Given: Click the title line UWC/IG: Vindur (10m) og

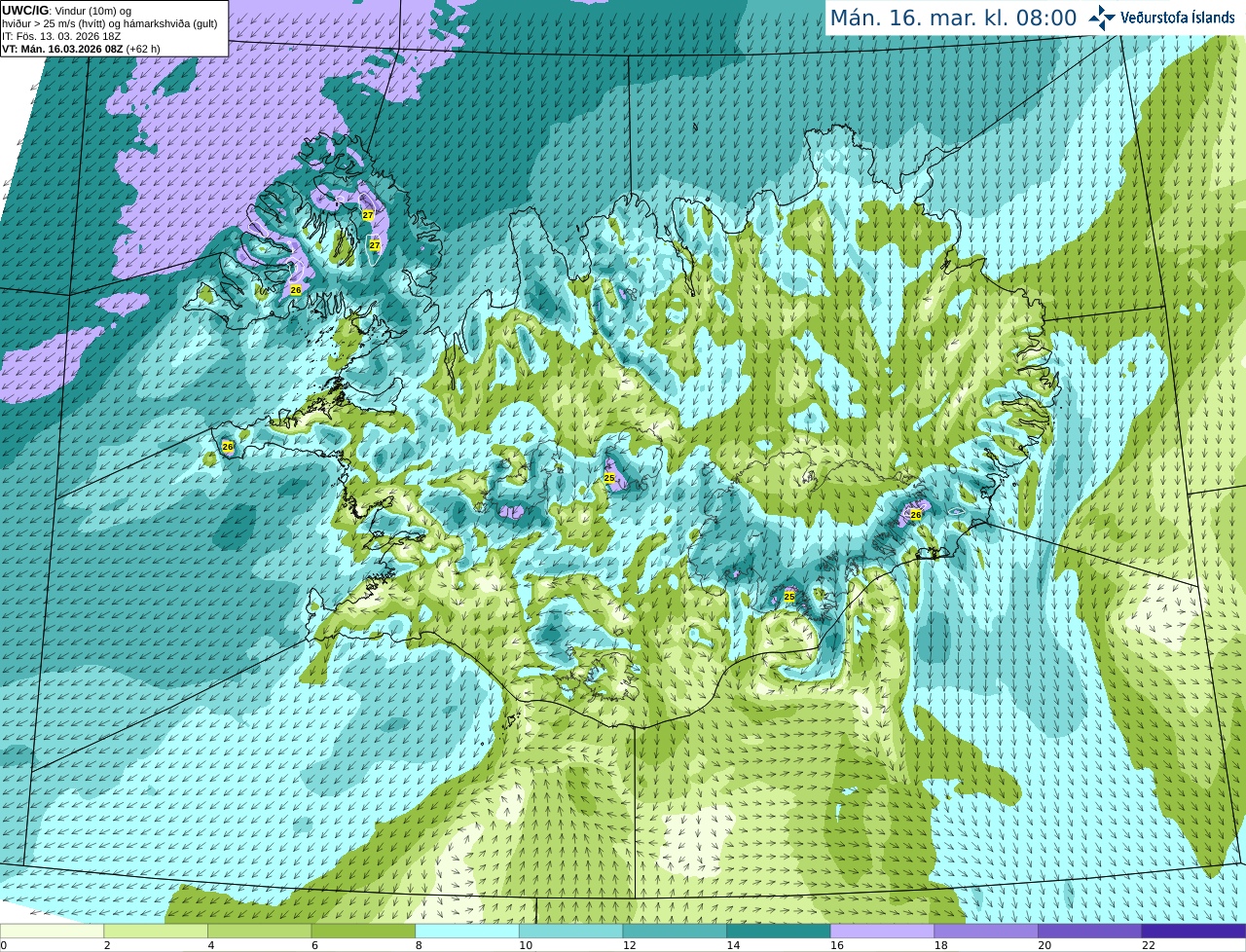Looking at the screenshot, I should [67, 11].
